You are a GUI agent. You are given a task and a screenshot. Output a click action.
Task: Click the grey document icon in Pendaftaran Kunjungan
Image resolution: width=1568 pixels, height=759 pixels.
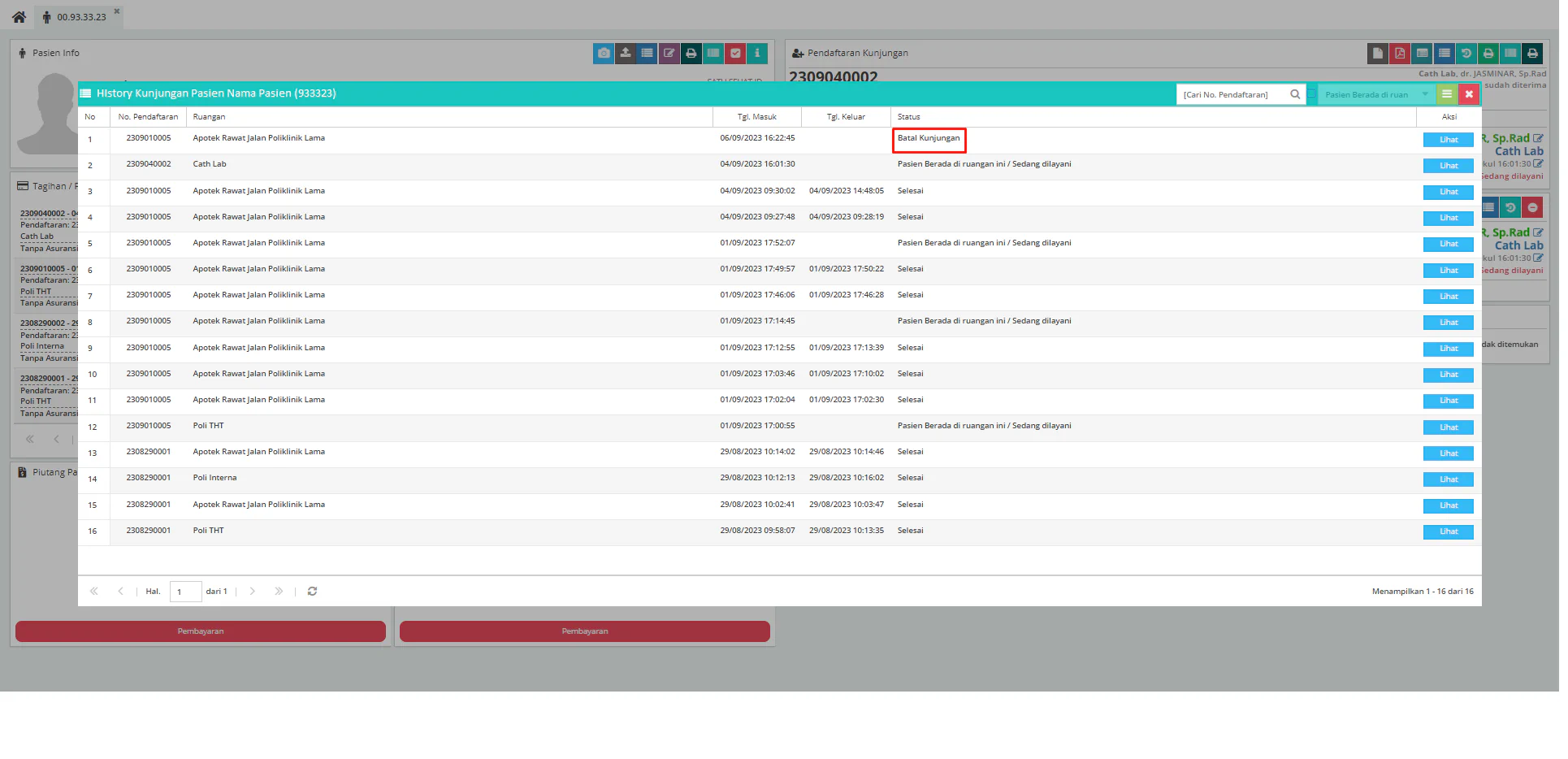[x=1378, y=54]
